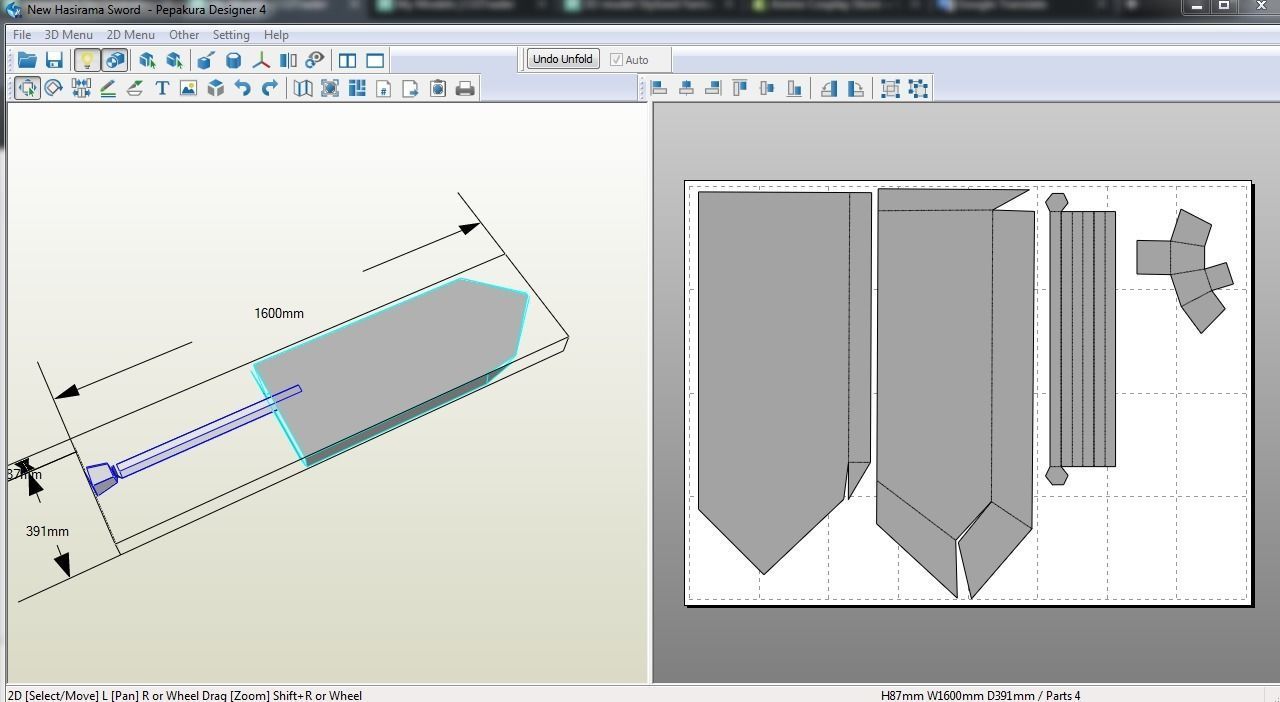
Task: Switch to single-pane window layout
Action: point(375,60)
